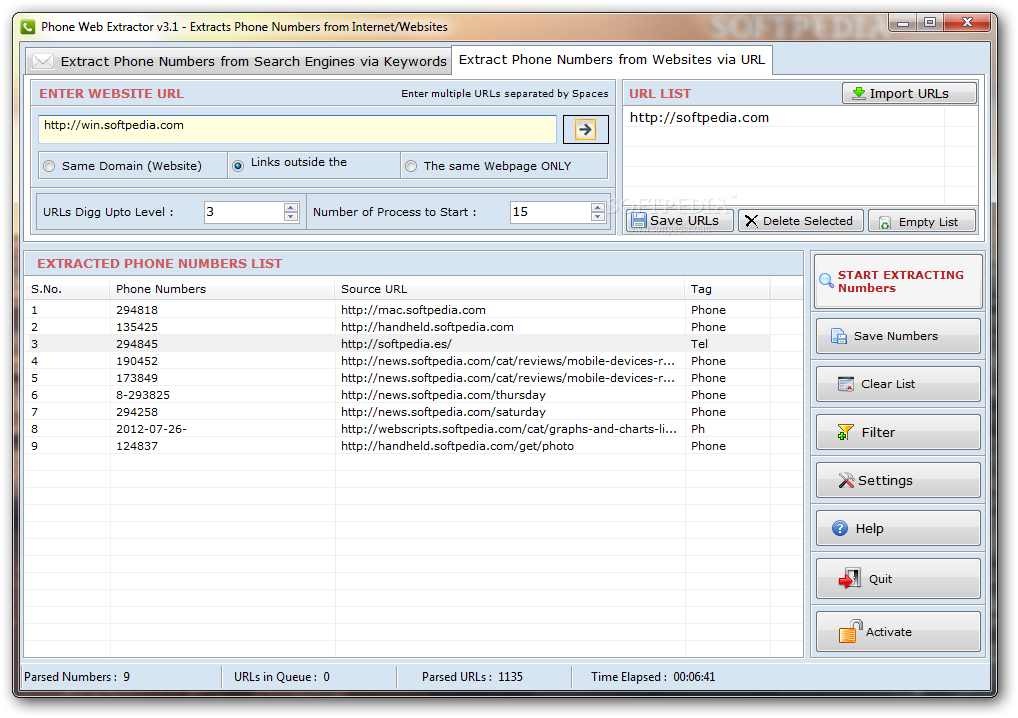Select Same Domain (Website) radio option

(49, 166)
